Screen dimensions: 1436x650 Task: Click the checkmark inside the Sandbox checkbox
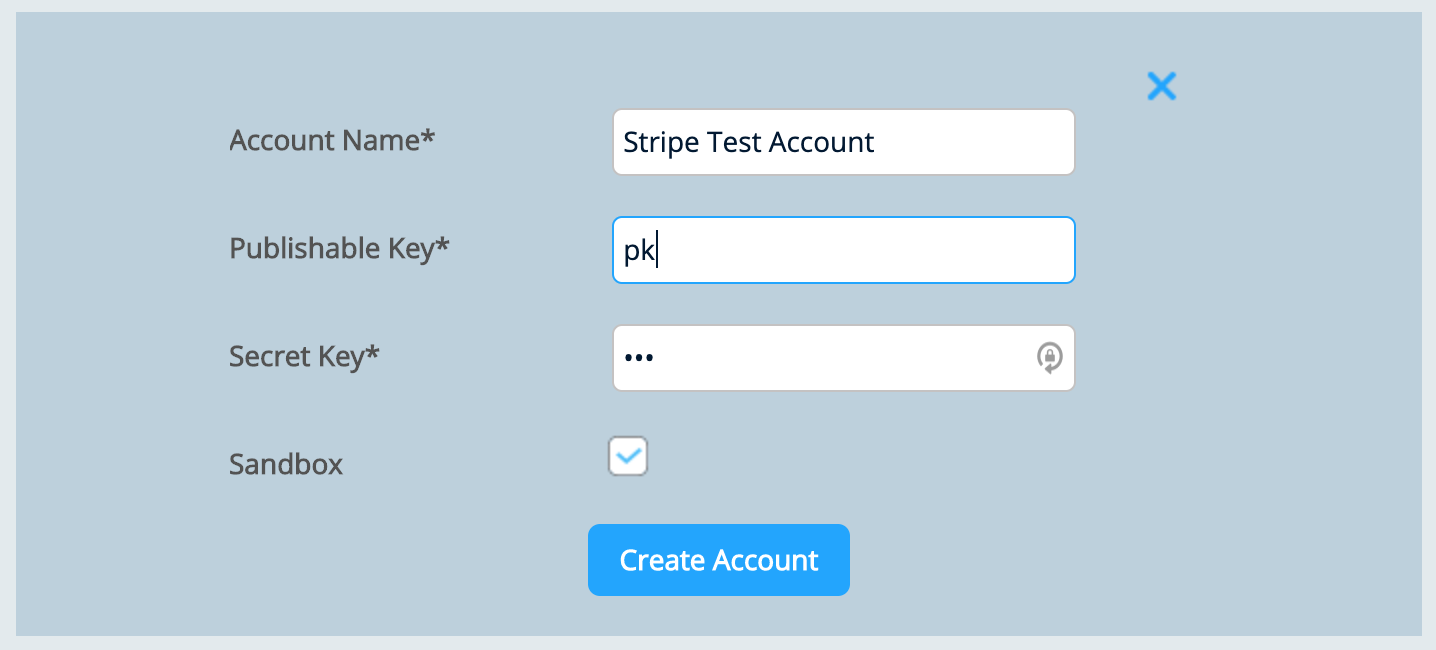click(x=628, y=456)
